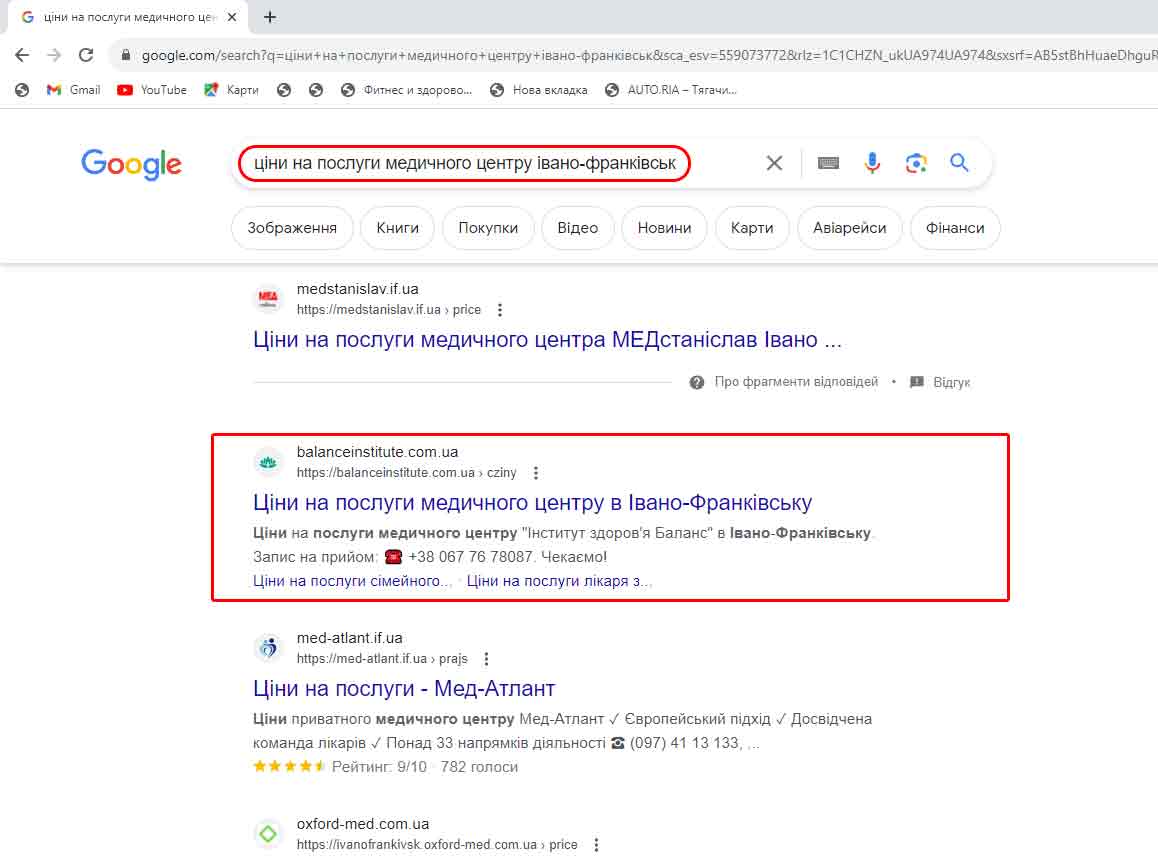This screenshot has width=1158, height=856.
Task: Open the Gmail bookmark
Action: coord(73,90)
